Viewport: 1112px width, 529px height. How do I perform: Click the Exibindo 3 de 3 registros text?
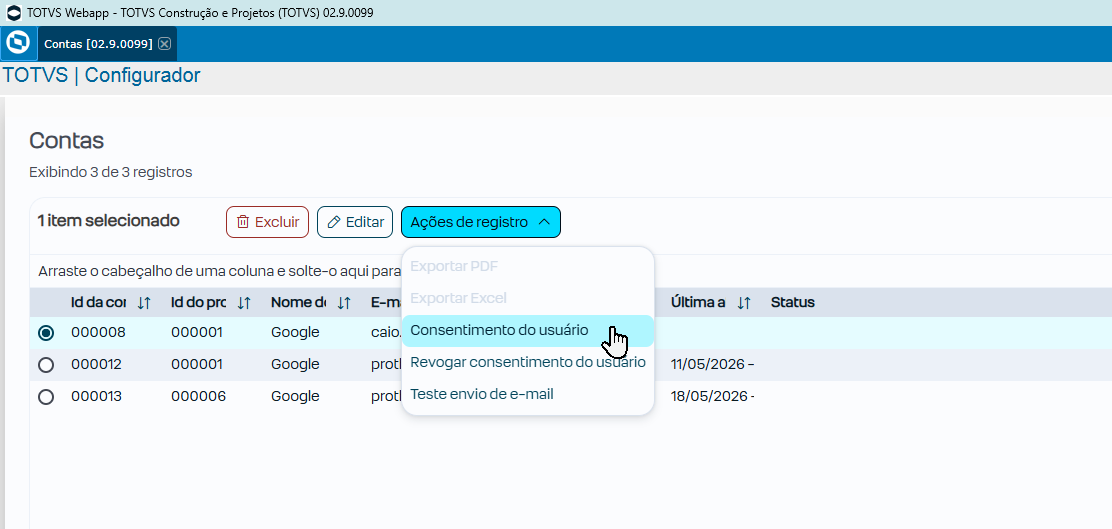click(111, 172)
